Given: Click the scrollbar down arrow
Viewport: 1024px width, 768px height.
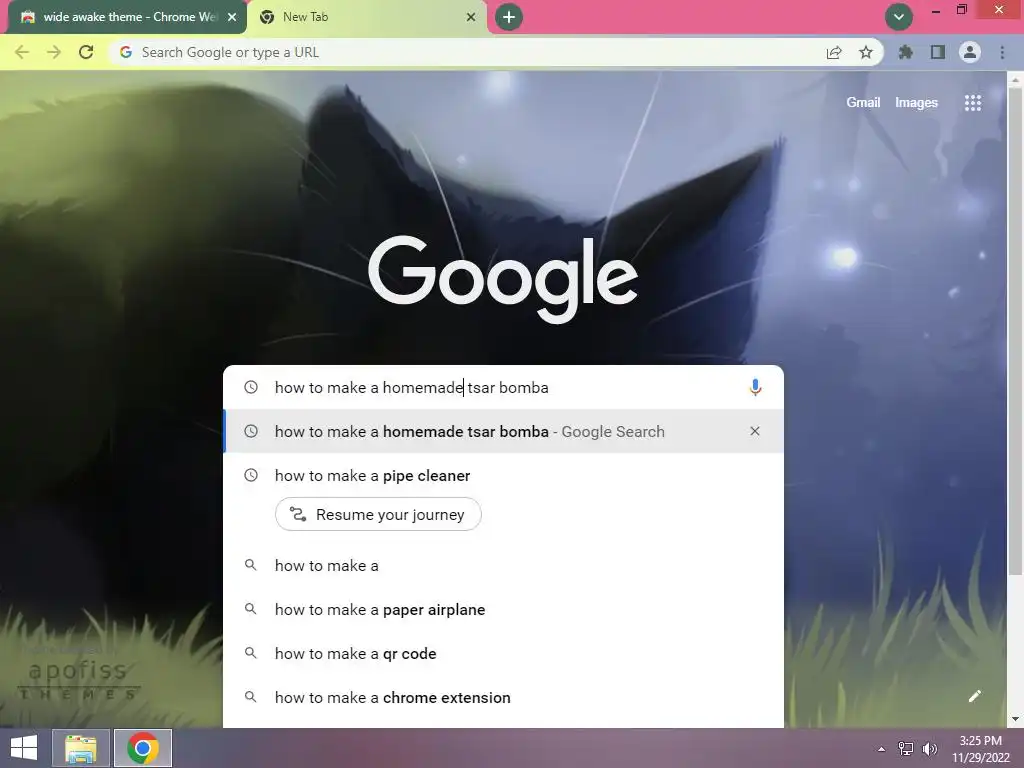Looking at the screenshot, I should point(1015,719).
